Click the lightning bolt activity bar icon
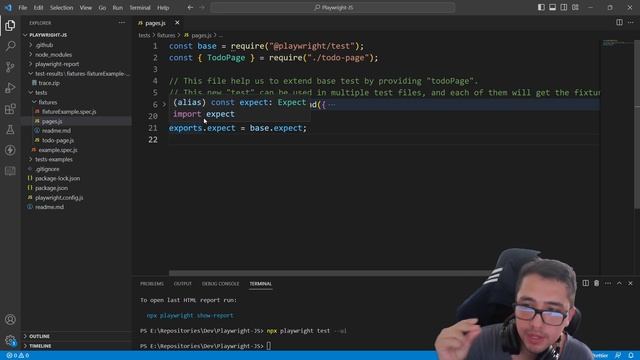640x360 pixels. (10, 150)
